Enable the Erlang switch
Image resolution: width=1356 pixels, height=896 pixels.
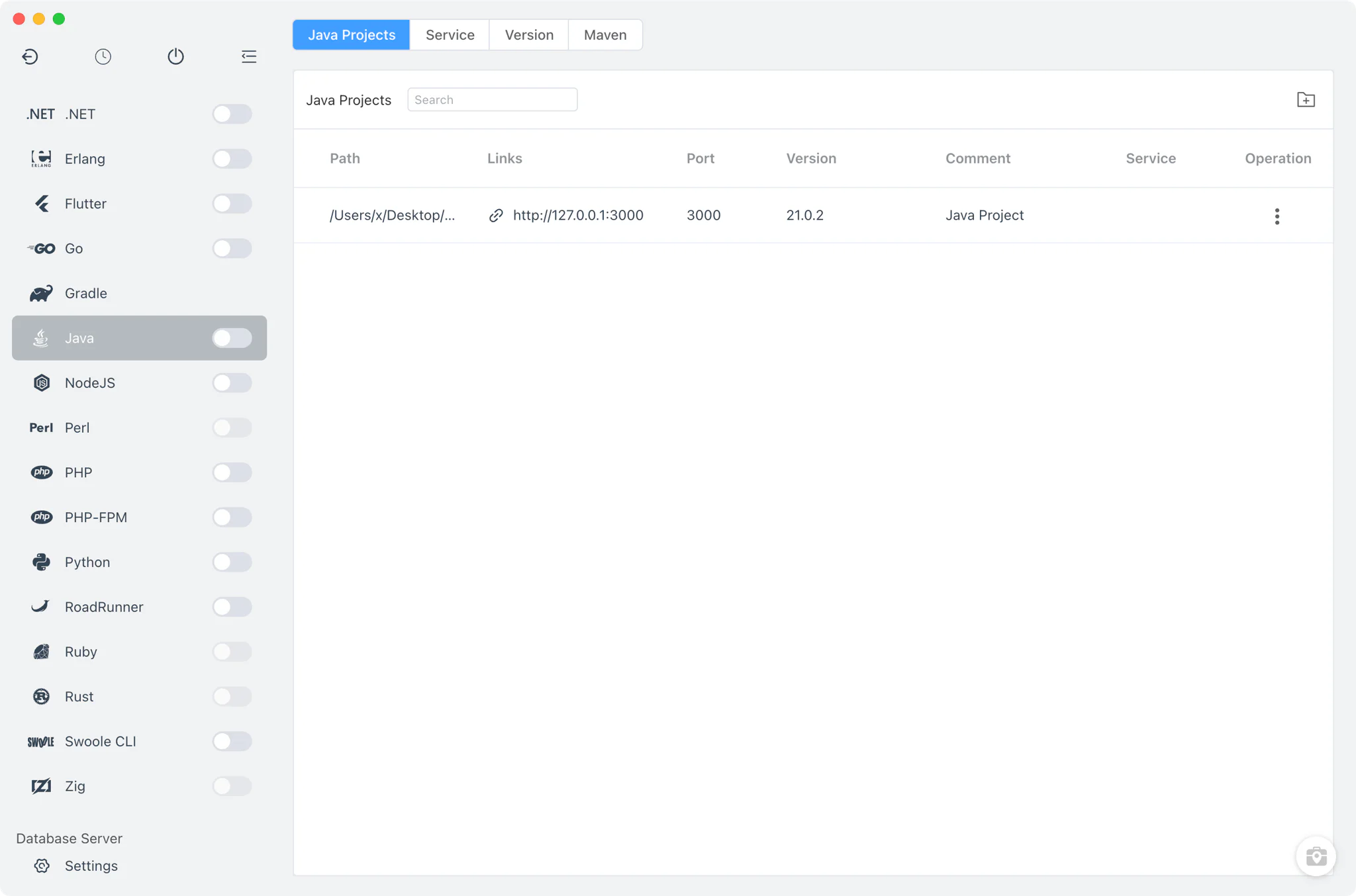pos(232,159)
